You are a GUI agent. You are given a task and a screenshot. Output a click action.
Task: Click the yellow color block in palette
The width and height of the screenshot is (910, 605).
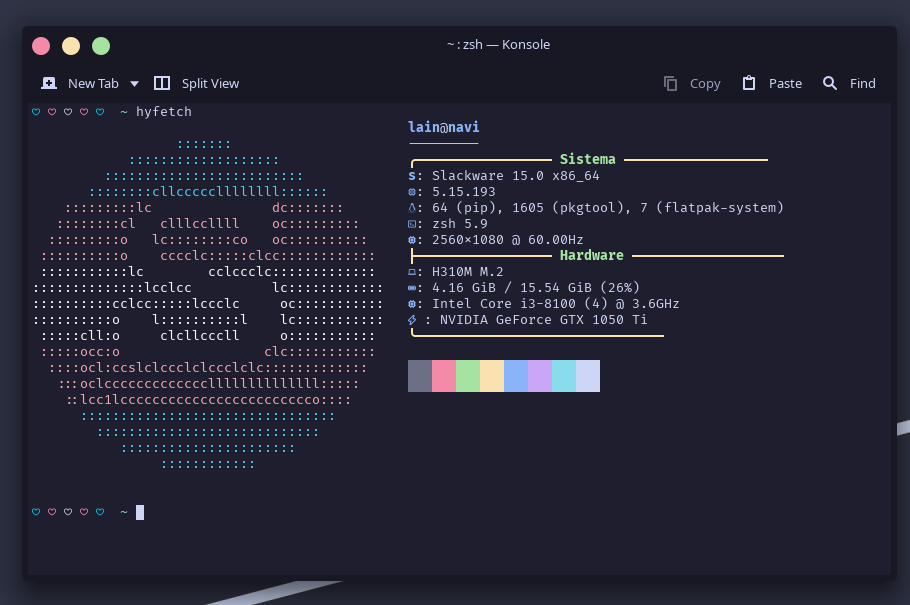[492, 376]
